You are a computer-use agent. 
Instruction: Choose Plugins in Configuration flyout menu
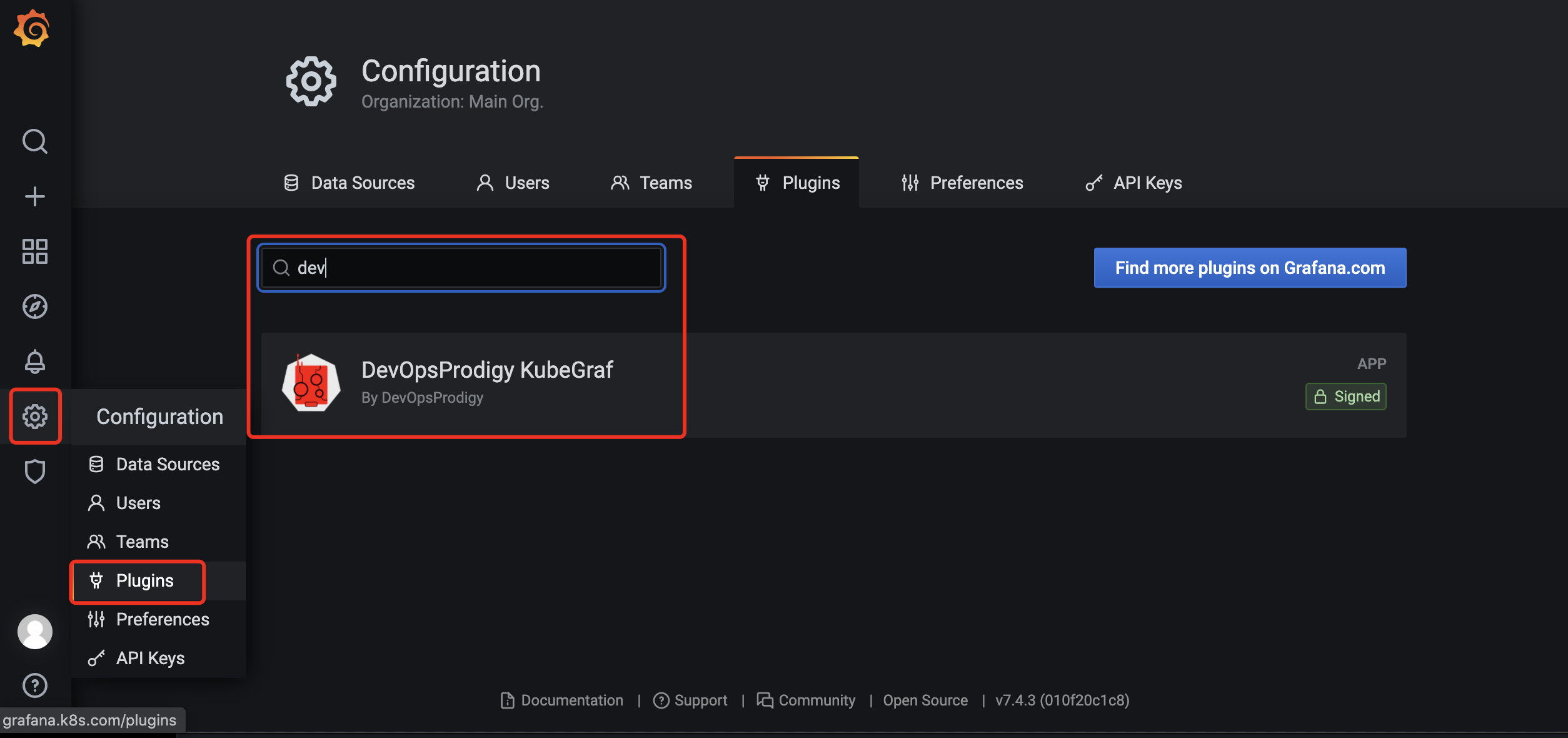click(x=159, y=580)
